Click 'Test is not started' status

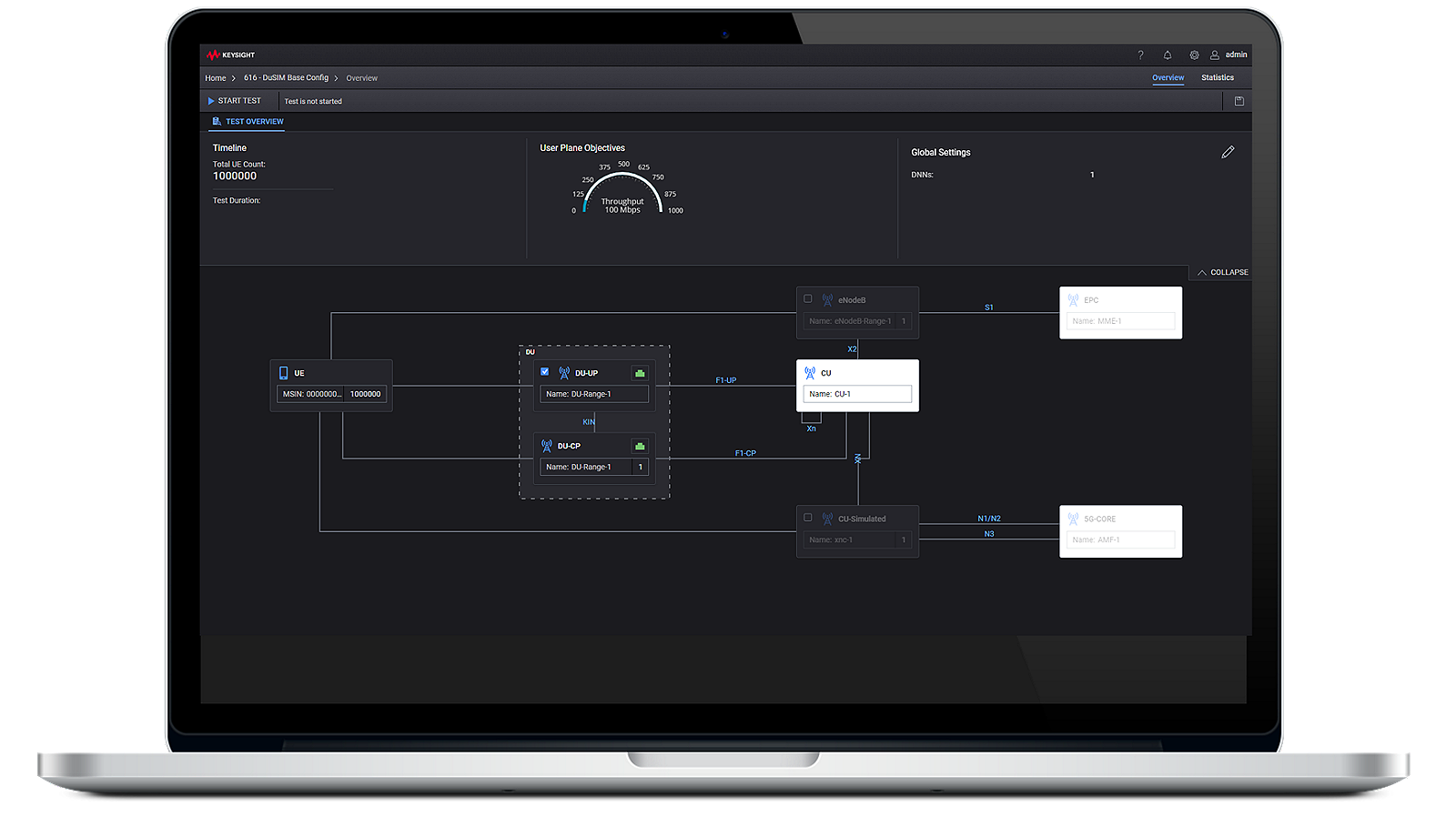pos(313,101)
